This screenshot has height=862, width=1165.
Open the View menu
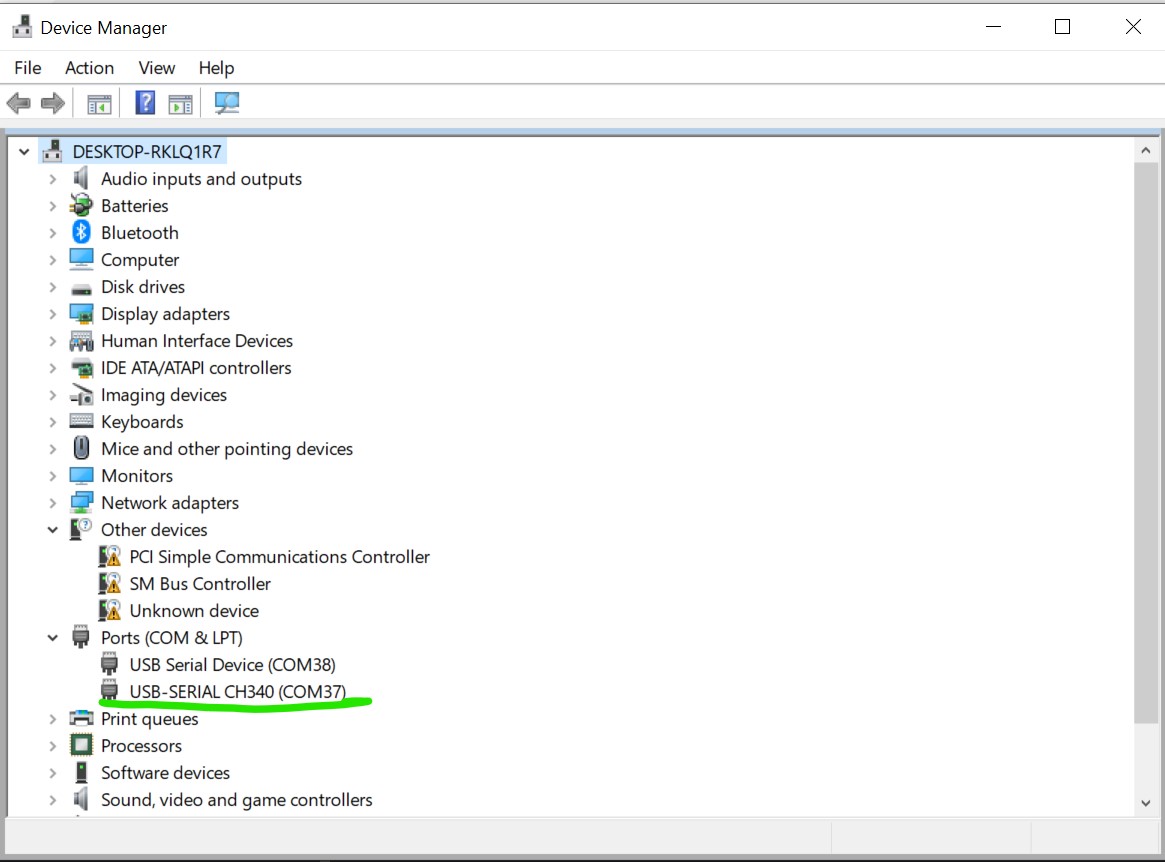click(x=157, y=68)
